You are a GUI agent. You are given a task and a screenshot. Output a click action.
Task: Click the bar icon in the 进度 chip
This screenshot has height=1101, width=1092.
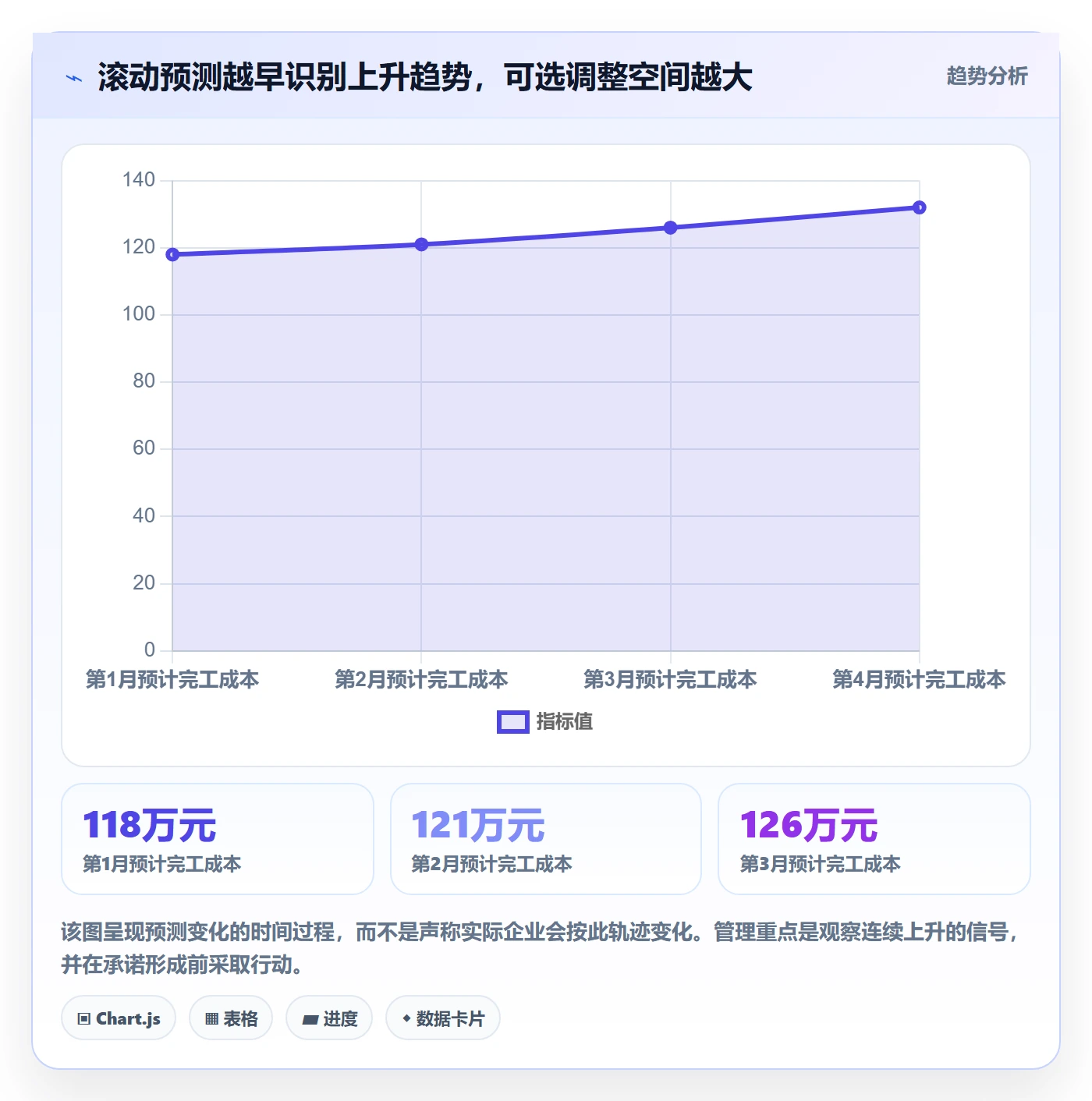(x=310, y=1019)
